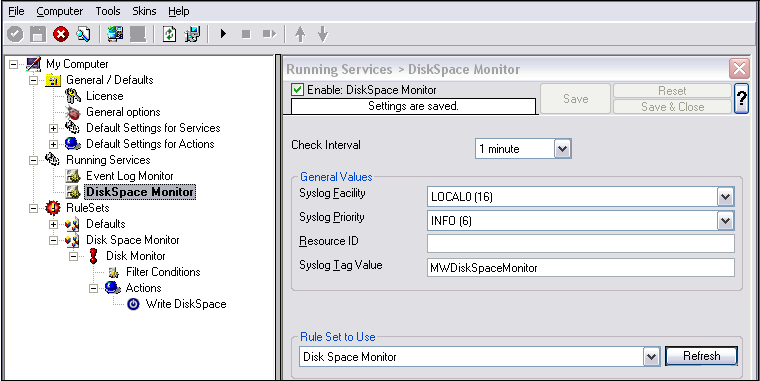The height and width of the screenshot is (381, 760).
Task: Collapse the Running Services node
Action: tap(33, 160)
